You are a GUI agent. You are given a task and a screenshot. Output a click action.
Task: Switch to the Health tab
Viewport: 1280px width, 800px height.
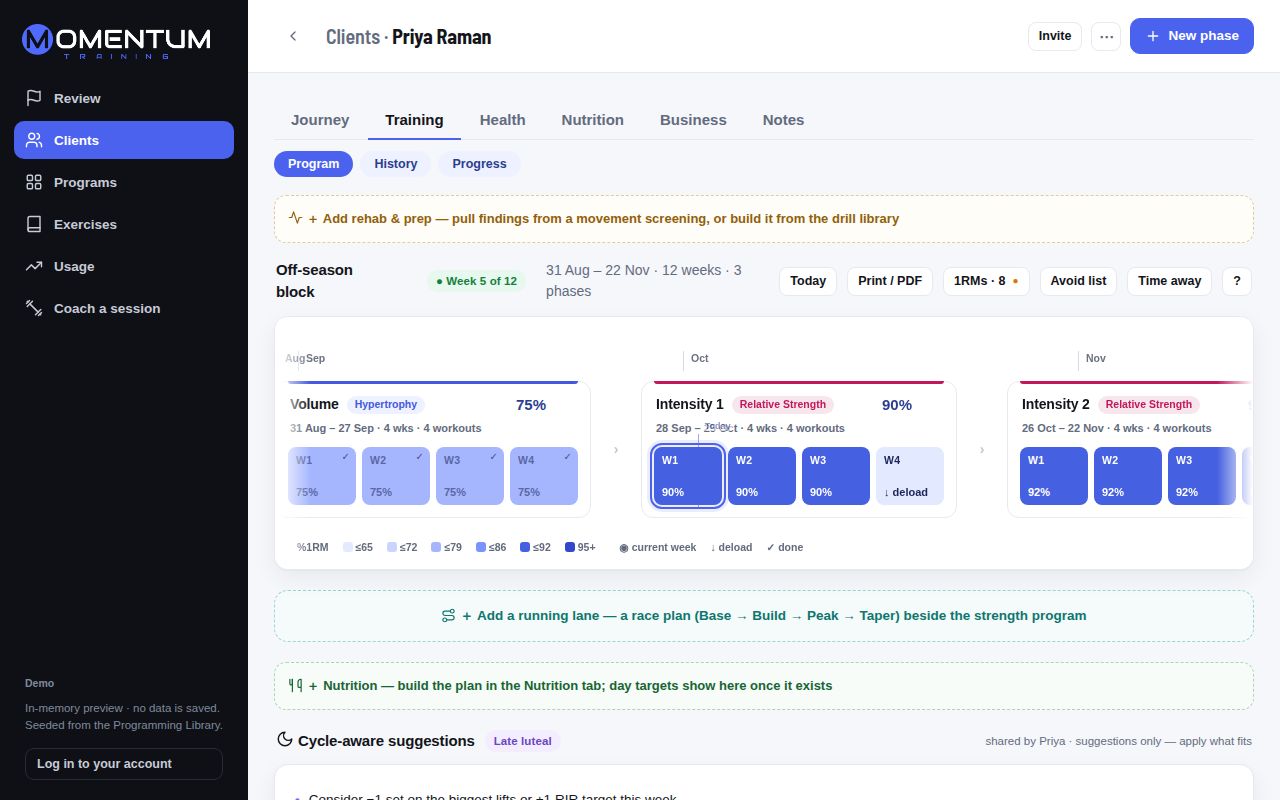pos(502,120)
